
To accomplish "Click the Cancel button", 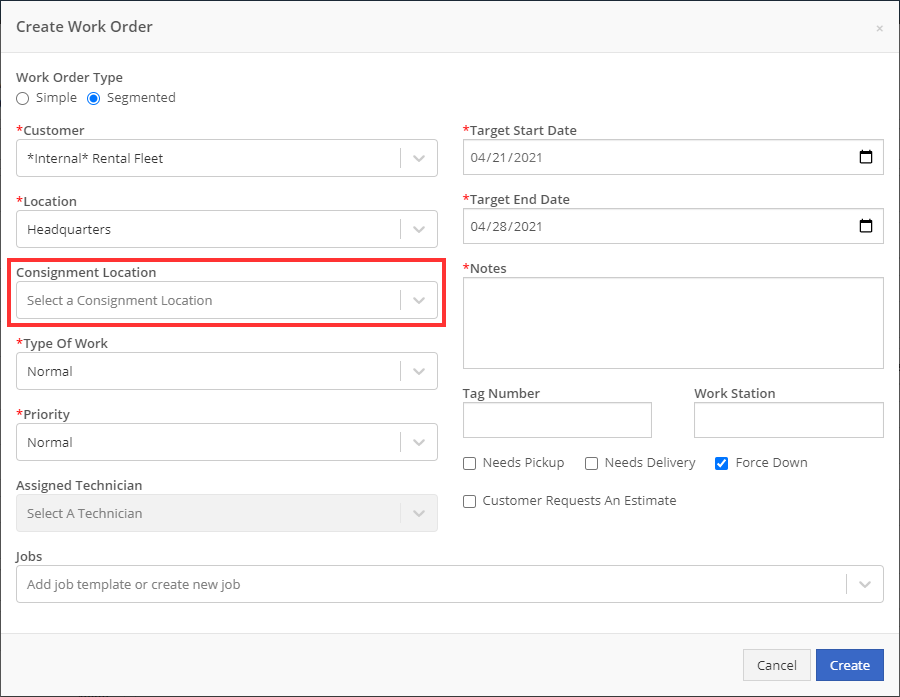I will 777,665.
